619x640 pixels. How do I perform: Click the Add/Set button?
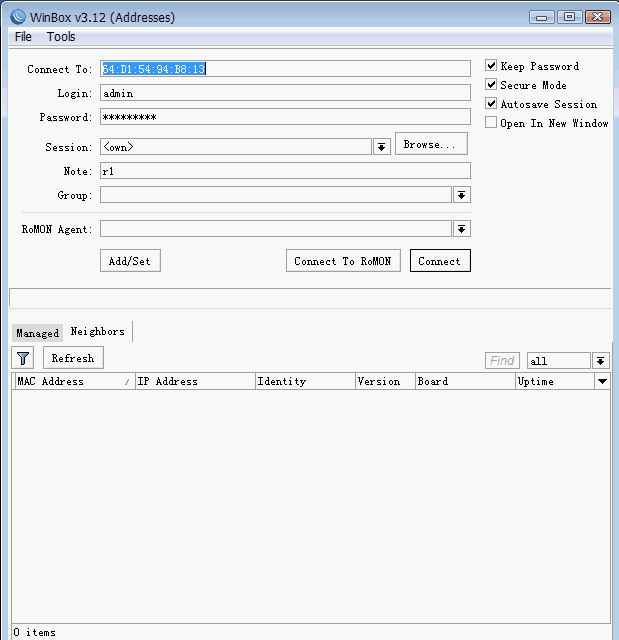[x=130, y=261]
